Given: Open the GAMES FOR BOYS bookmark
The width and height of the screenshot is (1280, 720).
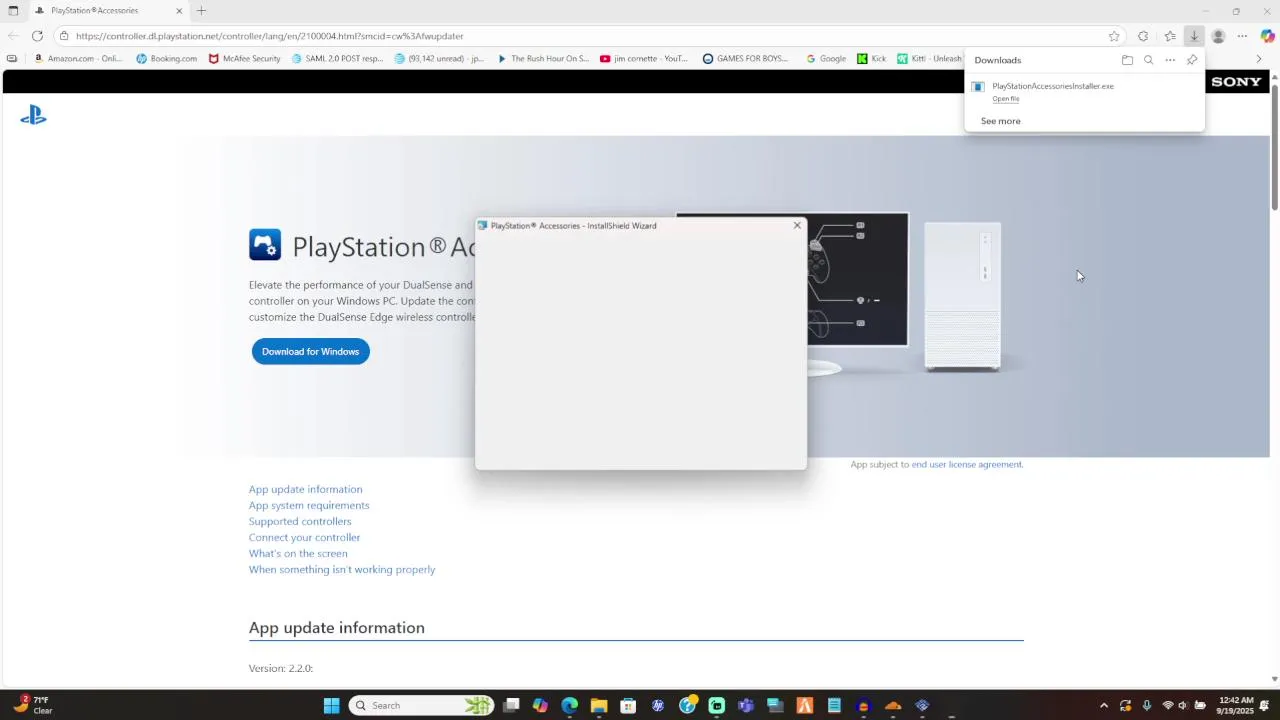Looking at the screenshot, I should tap(746, 59).
